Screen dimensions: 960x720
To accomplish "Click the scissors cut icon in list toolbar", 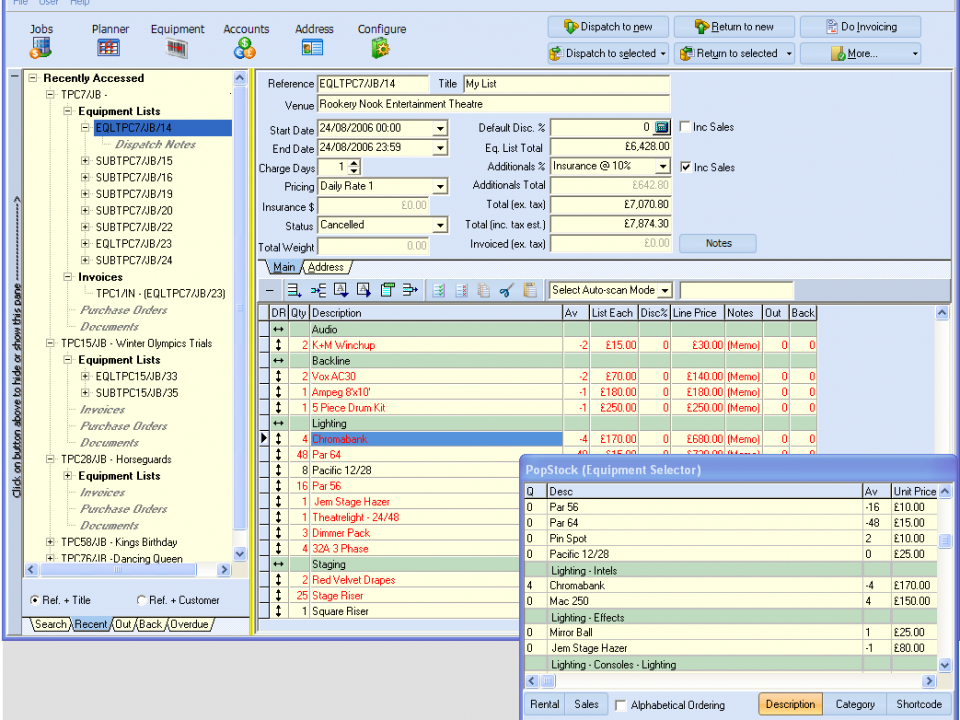I will [x=506, y=290].
